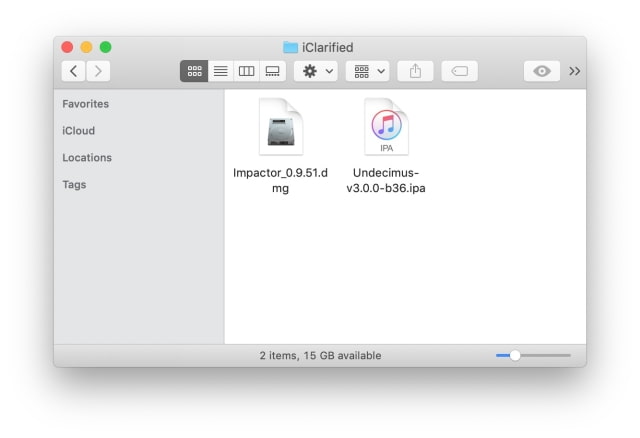Viewport: 640px width, 438px height.
Task: Switch to column view mode
Action: 246,71
